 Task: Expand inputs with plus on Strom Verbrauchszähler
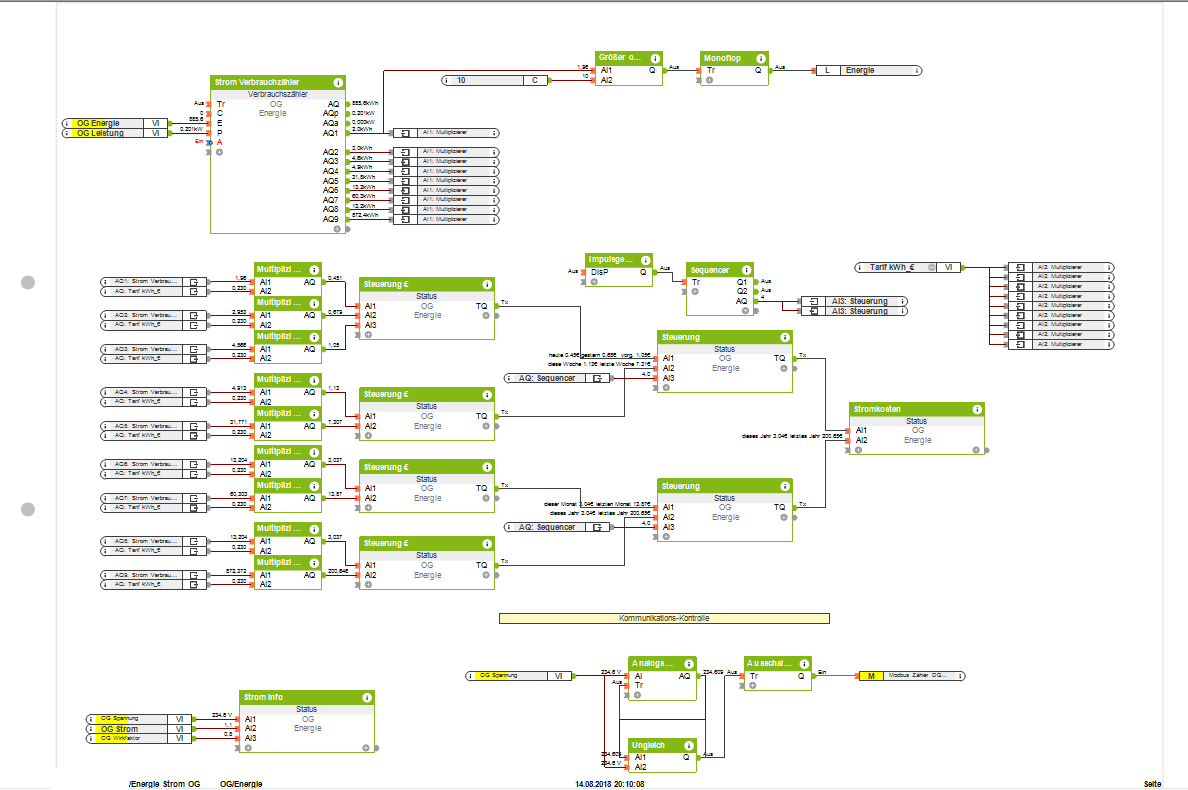pyautogui.click(x=219, y=152)
